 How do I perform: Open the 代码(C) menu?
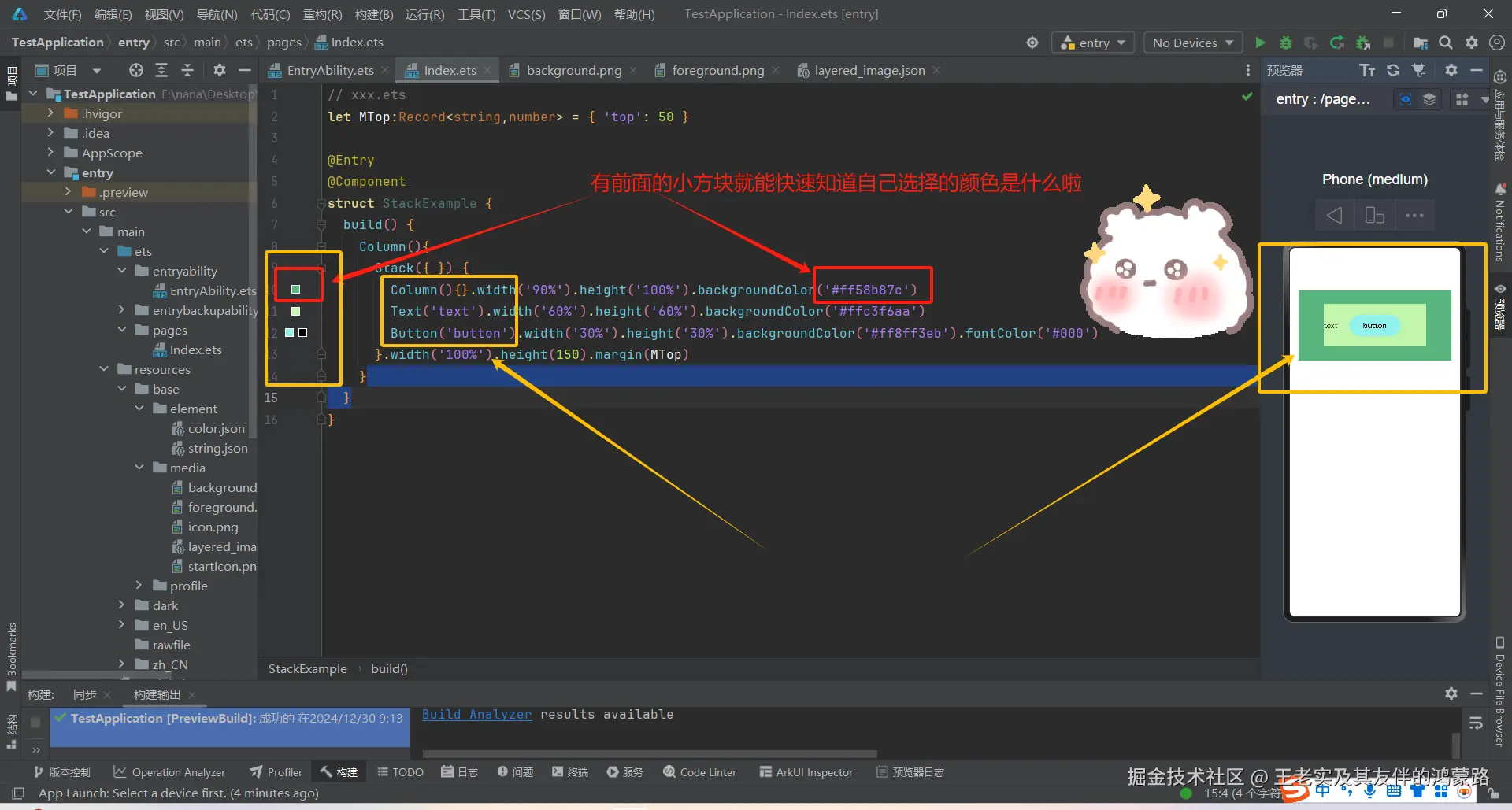[270, 14]
